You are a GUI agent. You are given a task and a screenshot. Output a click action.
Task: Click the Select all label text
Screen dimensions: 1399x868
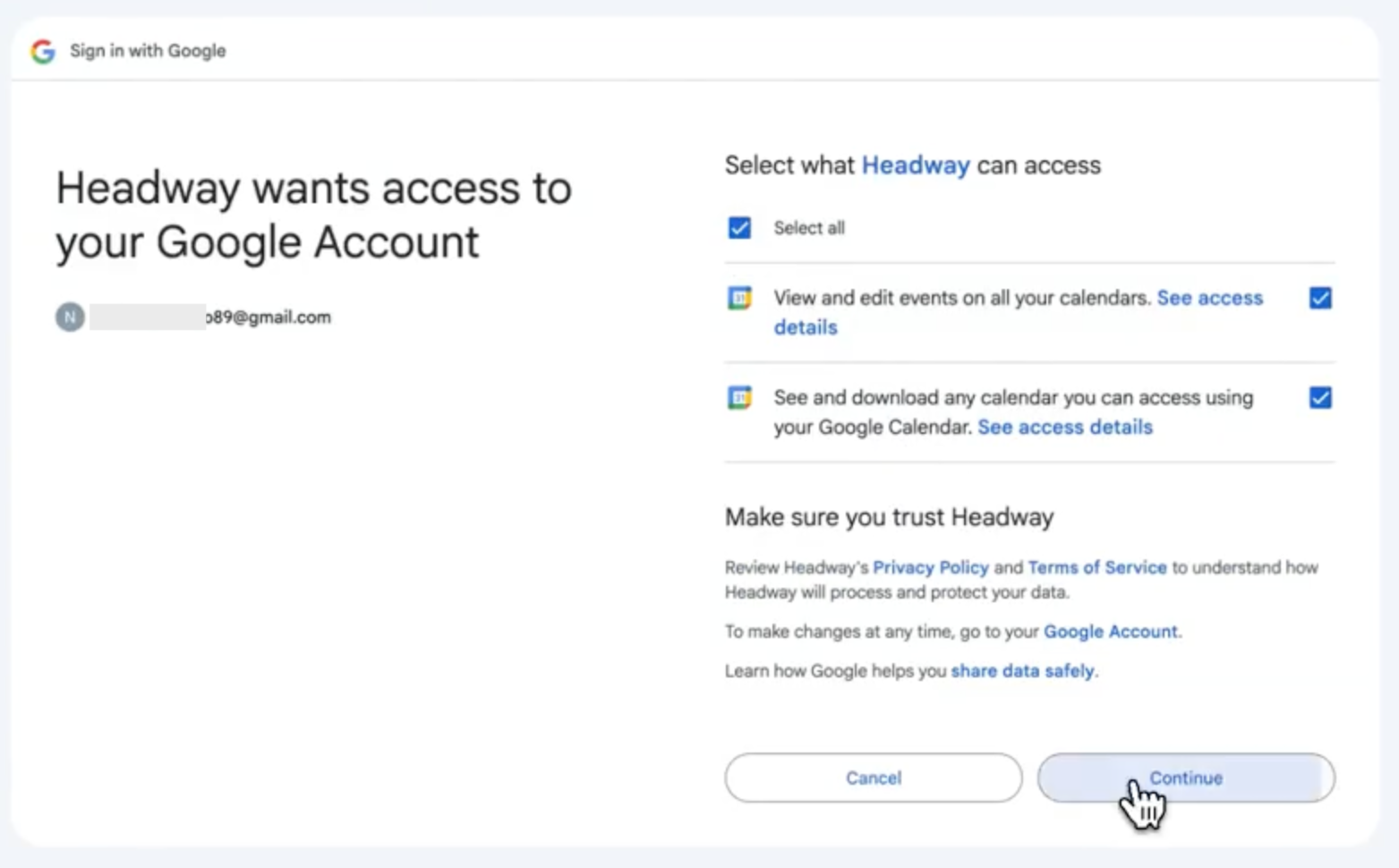coord(809,228)
